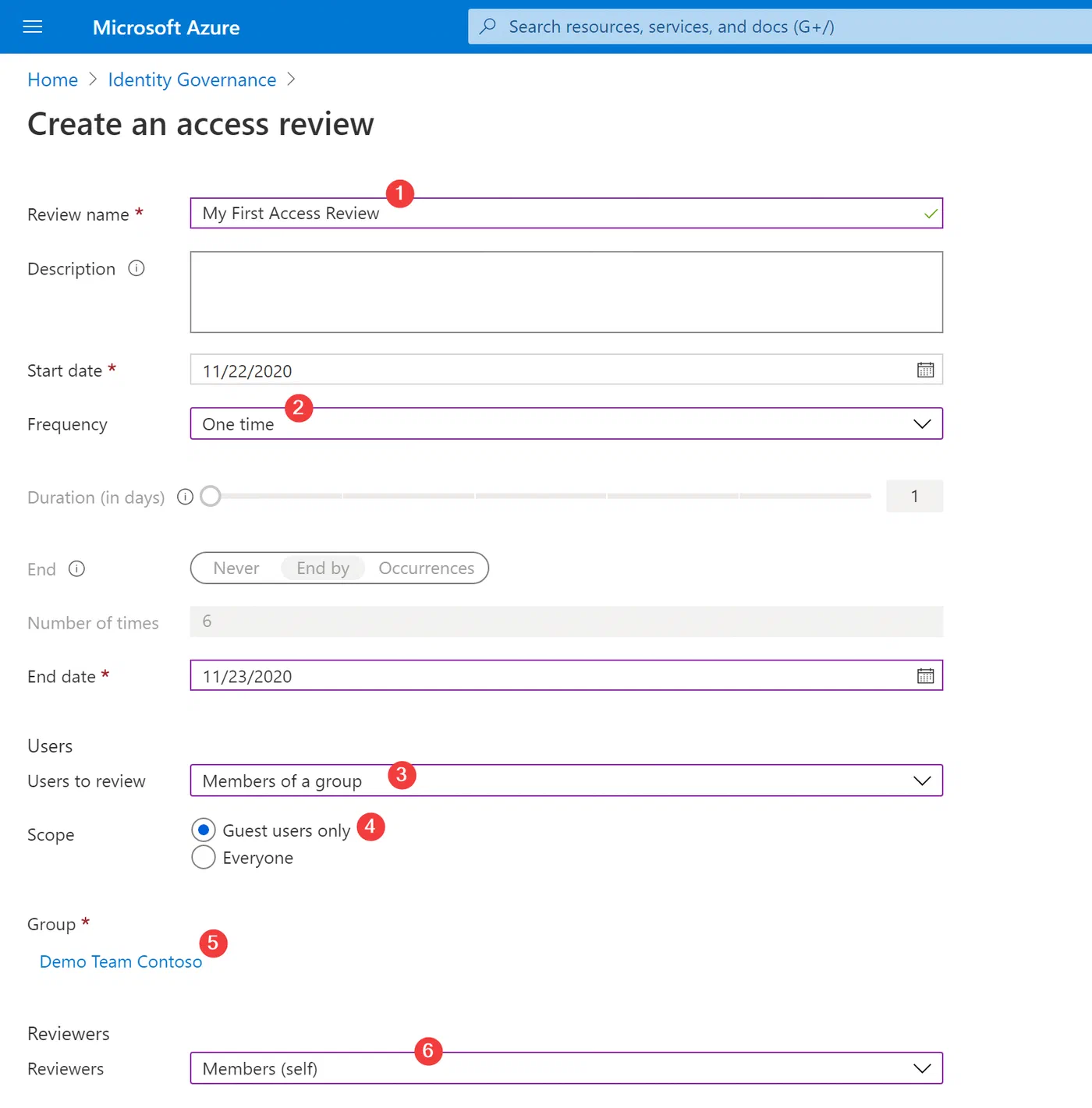Click the Duration info icon
Image resolution: width=1092 pixels, height=1108 pixels.
(185, 497)
